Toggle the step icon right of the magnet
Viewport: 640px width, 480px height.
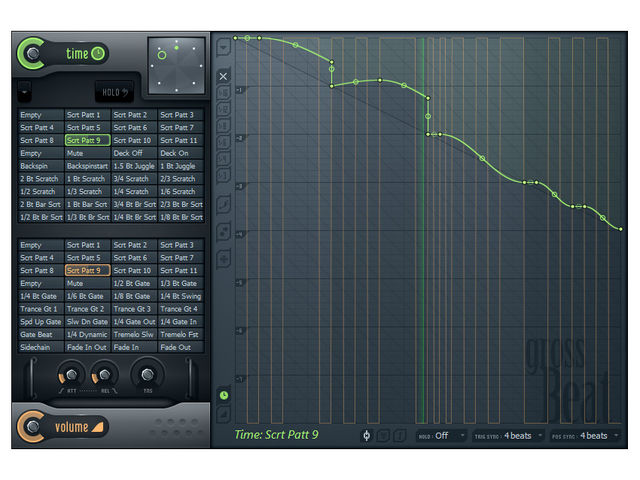click(x=383, y=436)
